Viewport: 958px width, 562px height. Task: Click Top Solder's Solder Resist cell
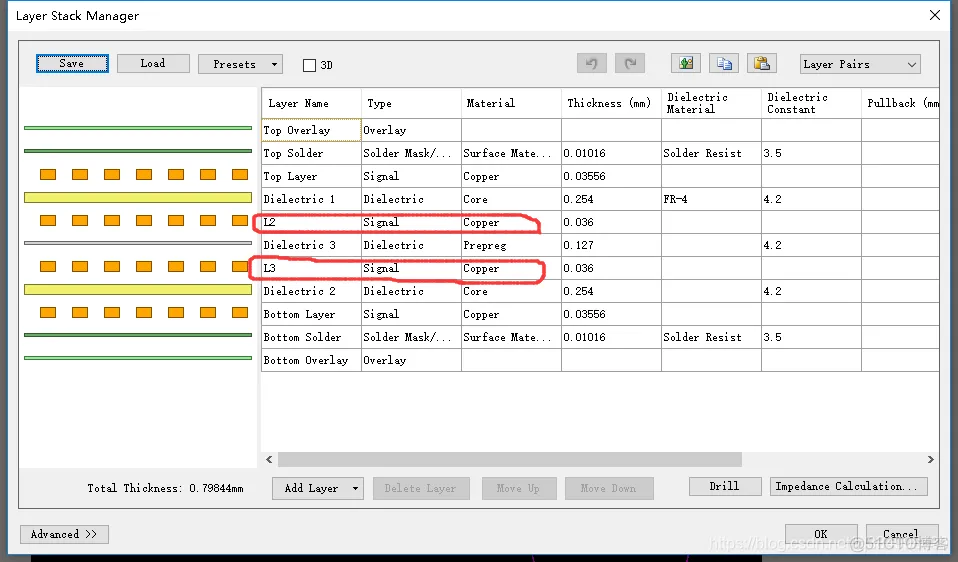[711, 153]
